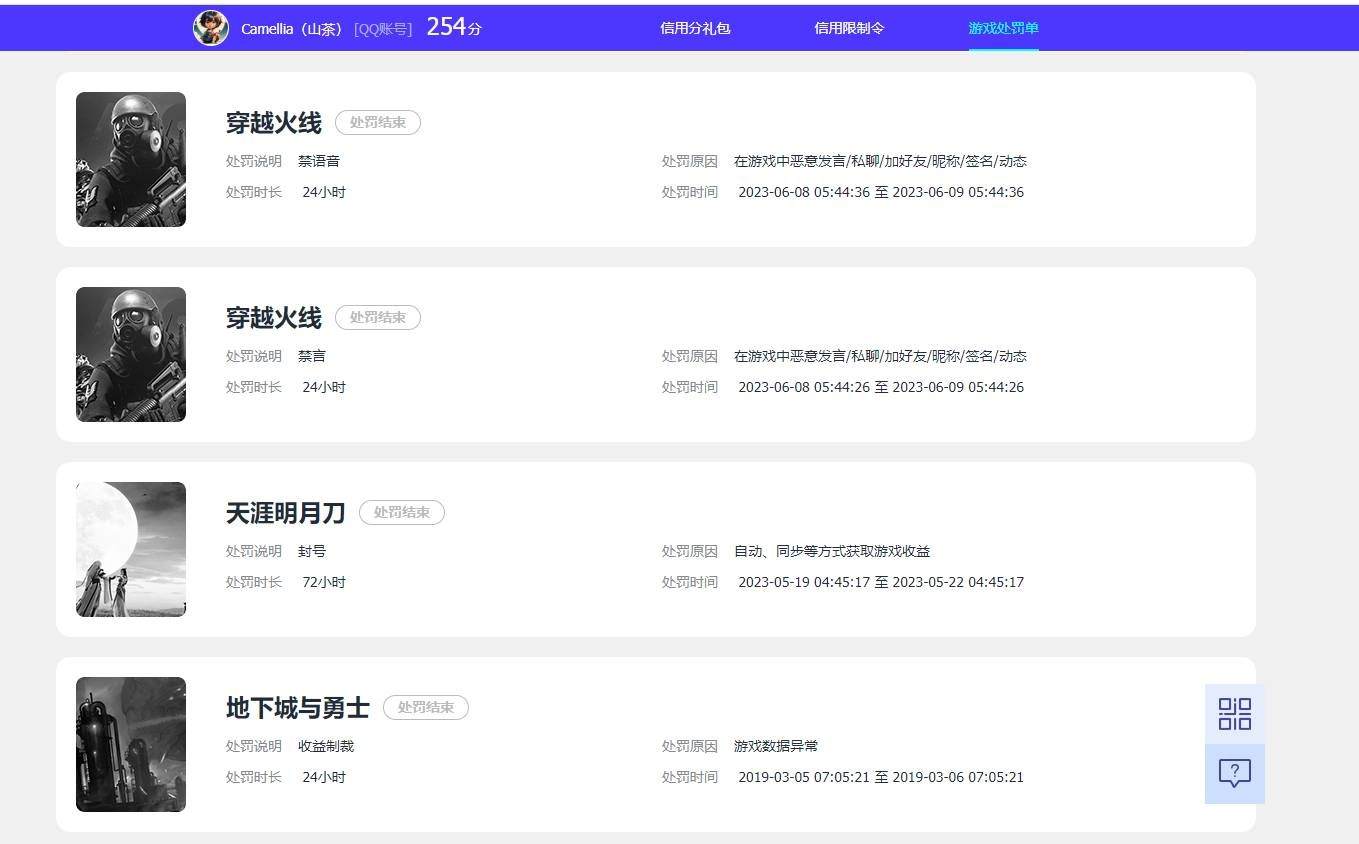1359x844 pixels.
Task: Click the time range starting 2023-05-19 04:45:17
Action: click(x=881, y=582)
